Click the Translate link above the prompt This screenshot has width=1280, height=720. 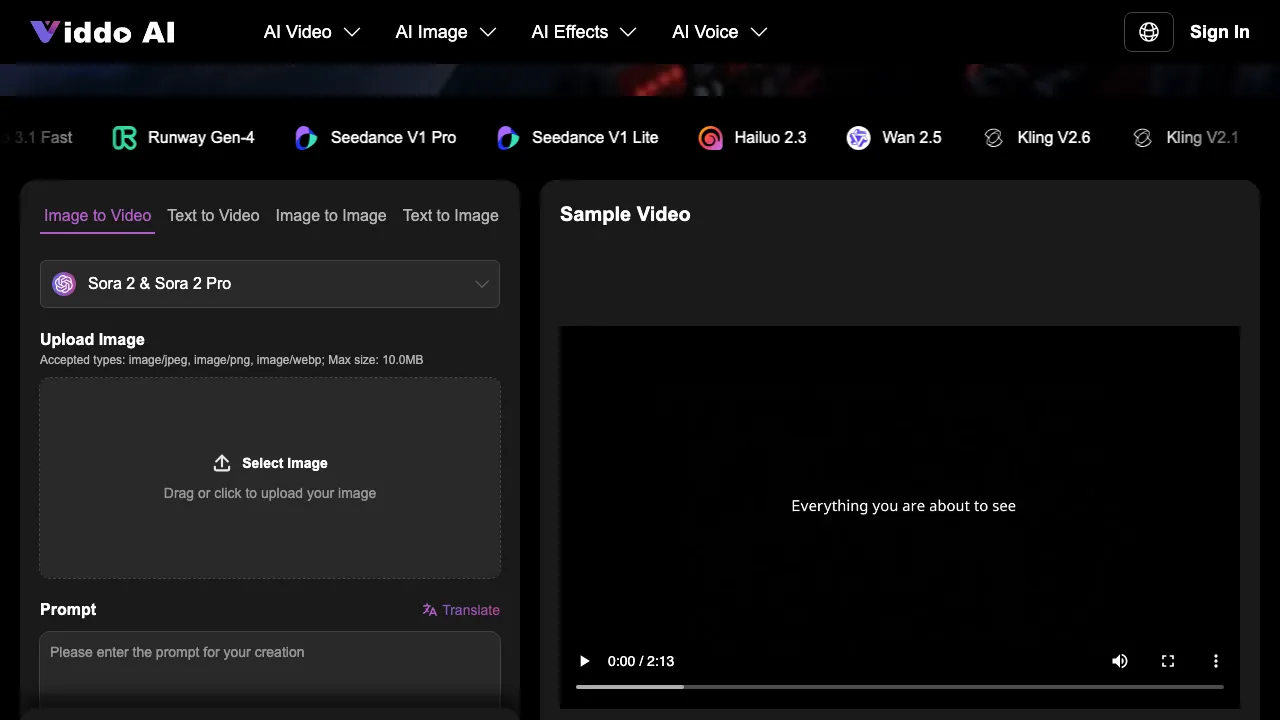[x=461, y=610]
